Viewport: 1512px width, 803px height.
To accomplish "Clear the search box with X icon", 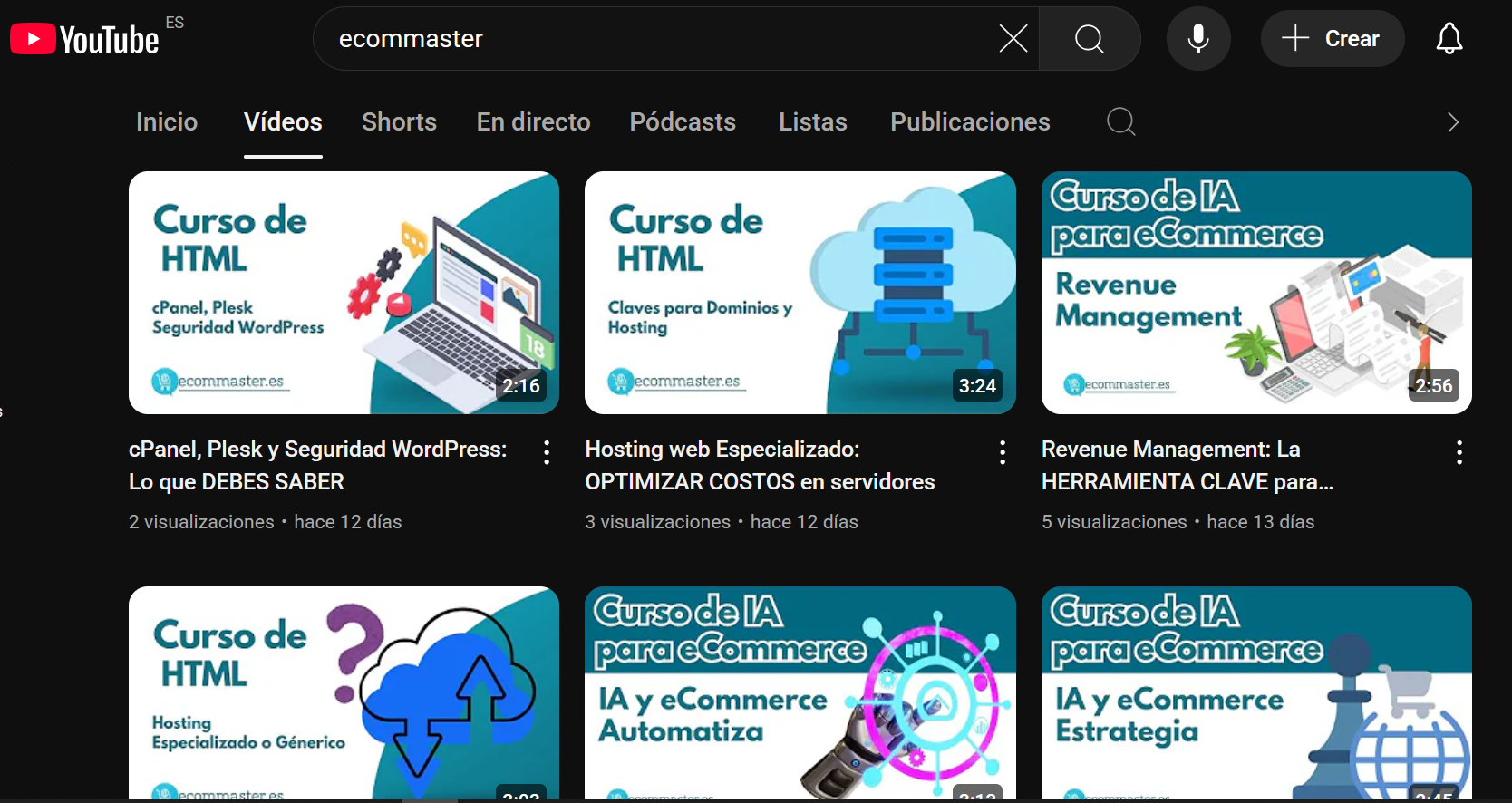I will (x=1013, y=38).
